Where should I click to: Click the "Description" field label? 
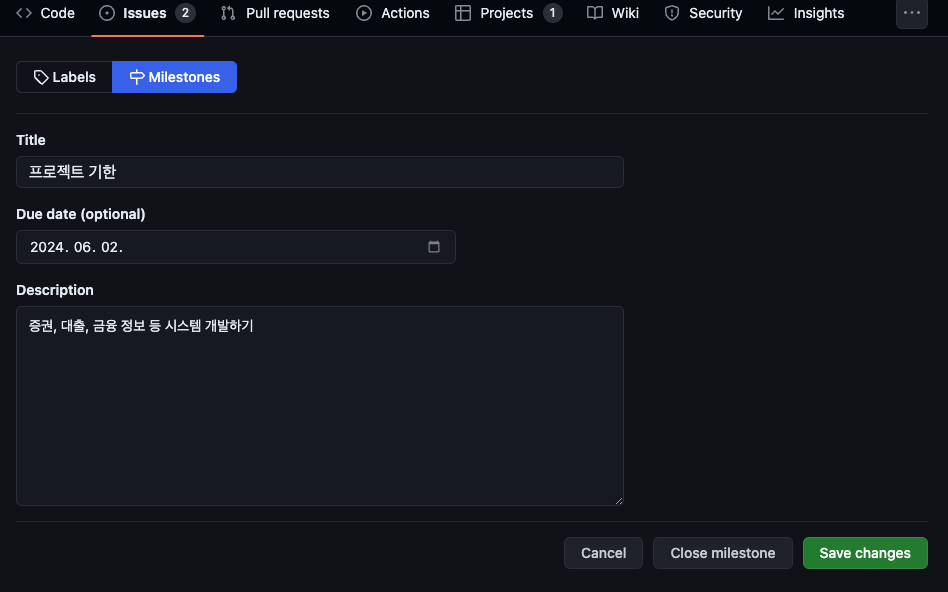click(x=55, y=290)
